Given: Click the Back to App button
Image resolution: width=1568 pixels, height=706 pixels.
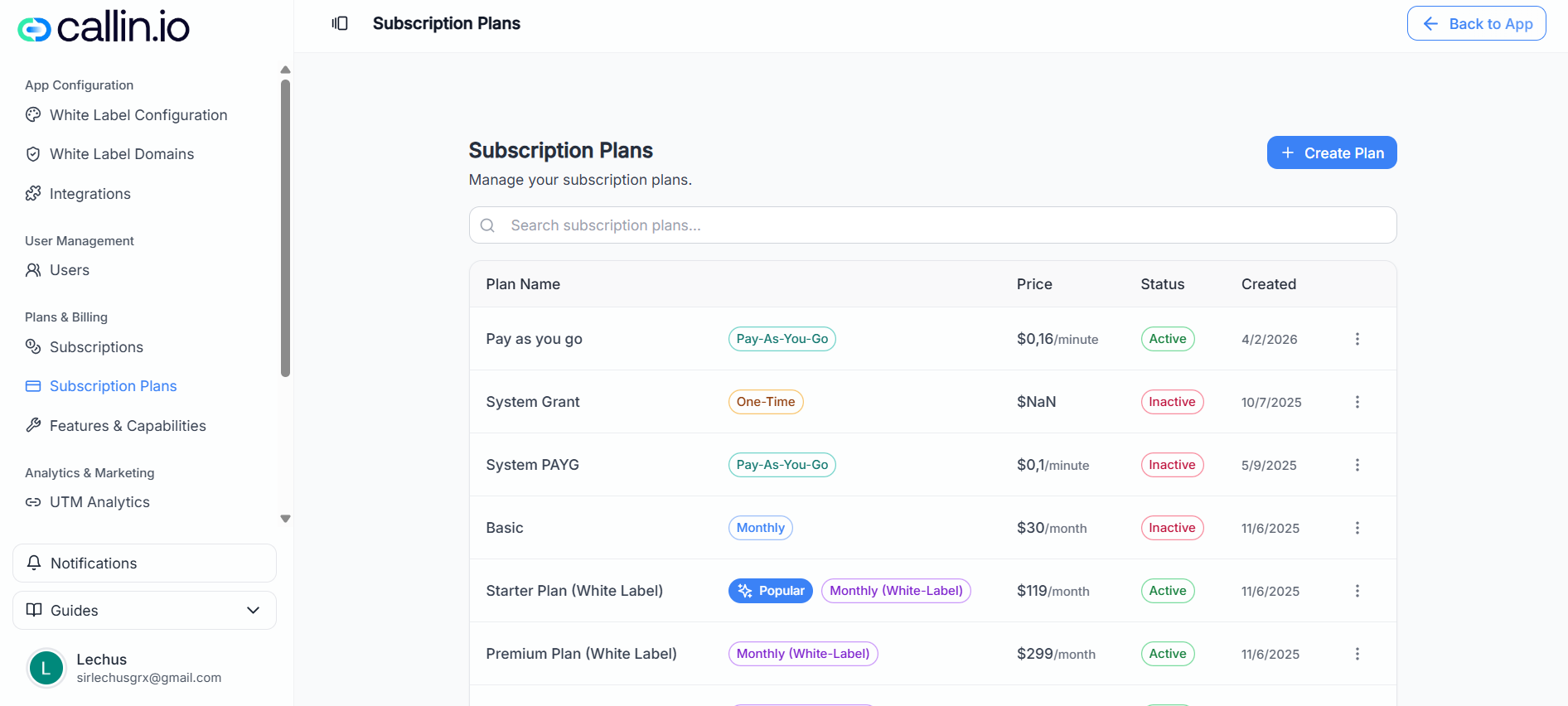Looking at the screenshot, I should tap(1476, 23).
